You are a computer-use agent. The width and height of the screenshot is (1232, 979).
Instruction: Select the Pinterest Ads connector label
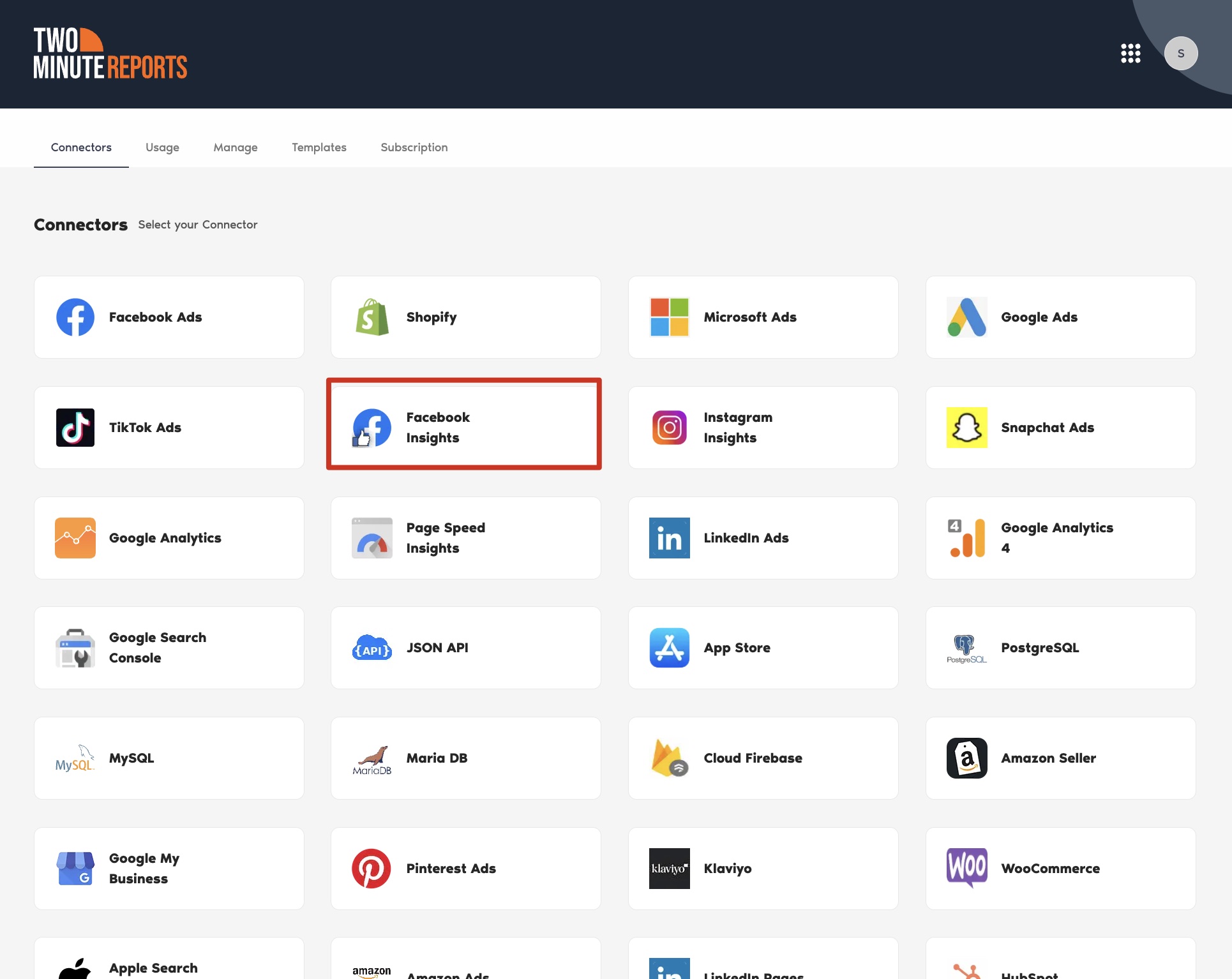click(x=451, y=869)
